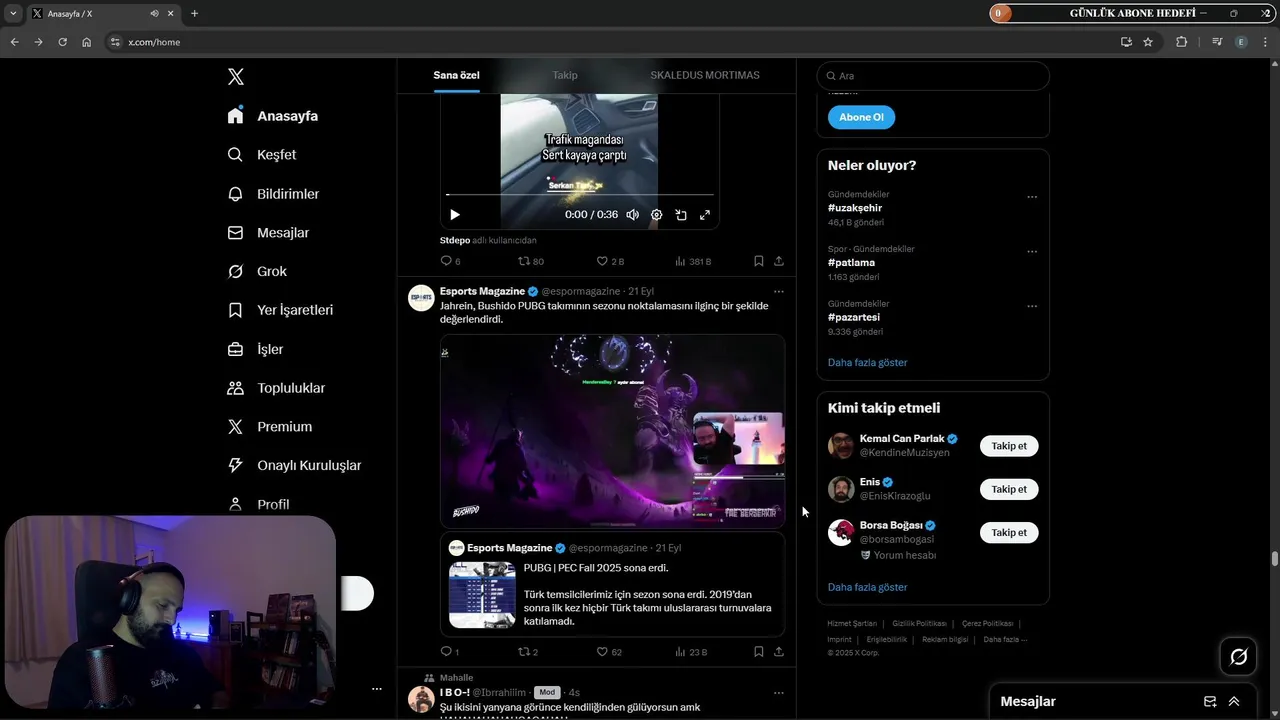Open Esports Magazine profile name
Screen dimensions: 1280x720
point(482,291)
